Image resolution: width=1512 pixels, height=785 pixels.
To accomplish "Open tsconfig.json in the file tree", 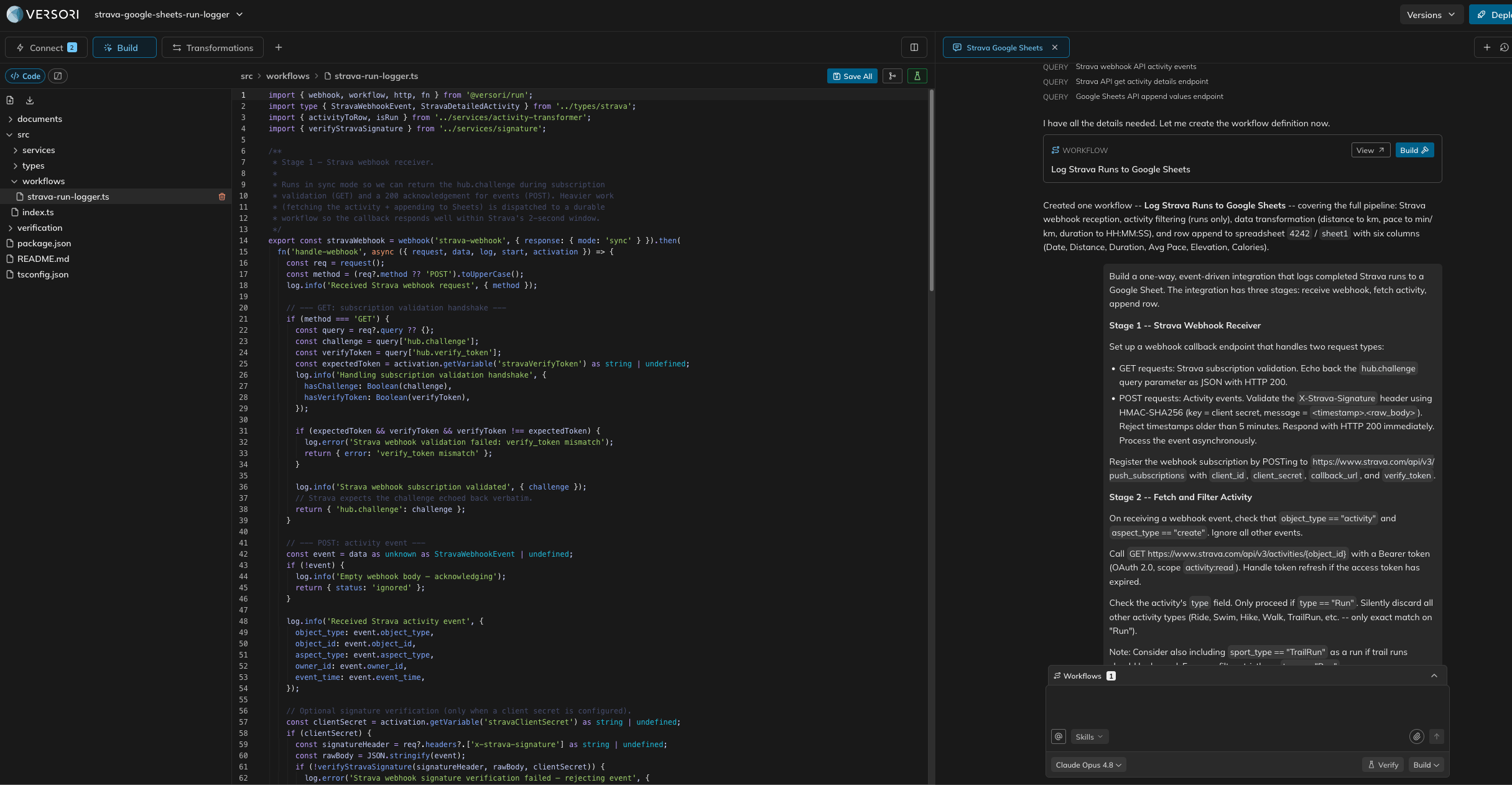I will [x=42, y=274].
